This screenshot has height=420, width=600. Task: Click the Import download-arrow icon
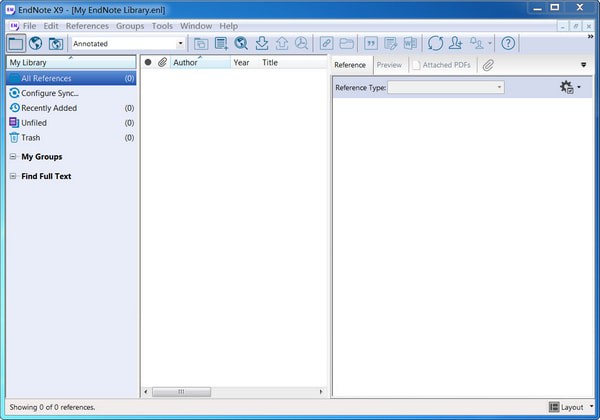point(262,43)
